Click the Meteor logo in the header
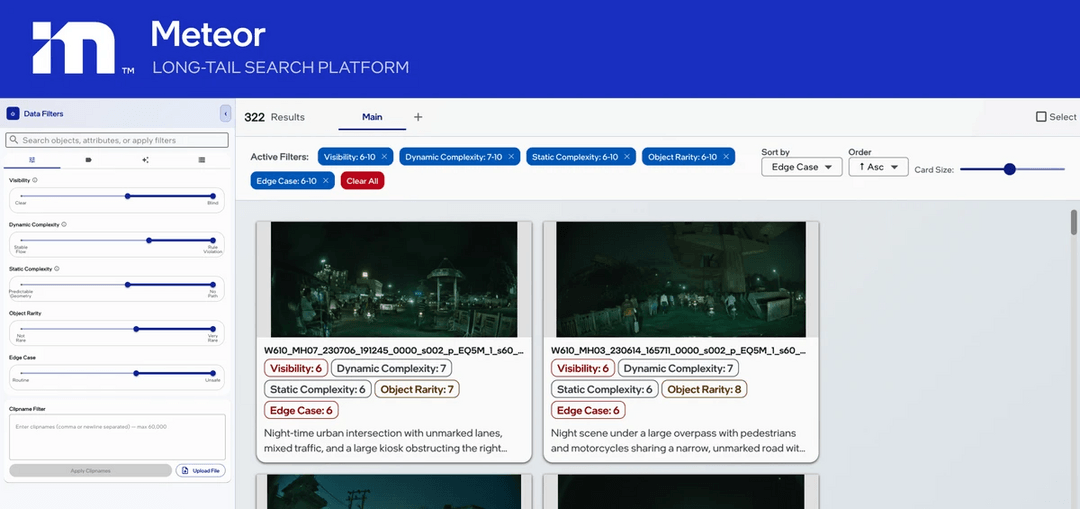This screenshot has height=509, width=1080. click(74, 48)
